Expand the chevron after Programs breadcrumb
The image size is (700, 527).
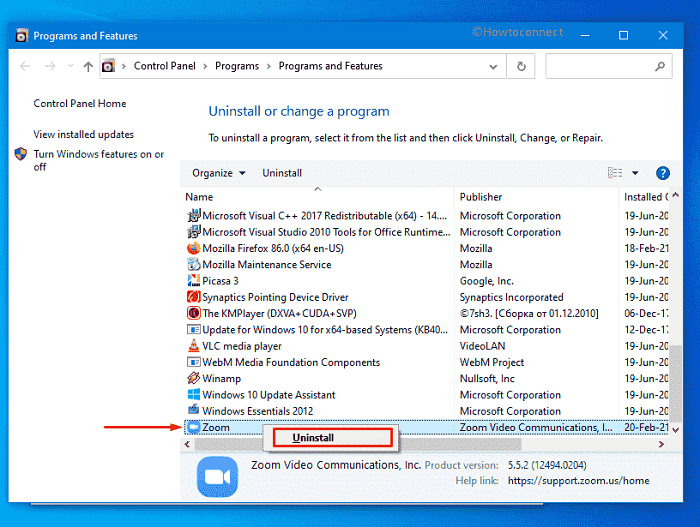pyautogui.click(x=269, y=67)
